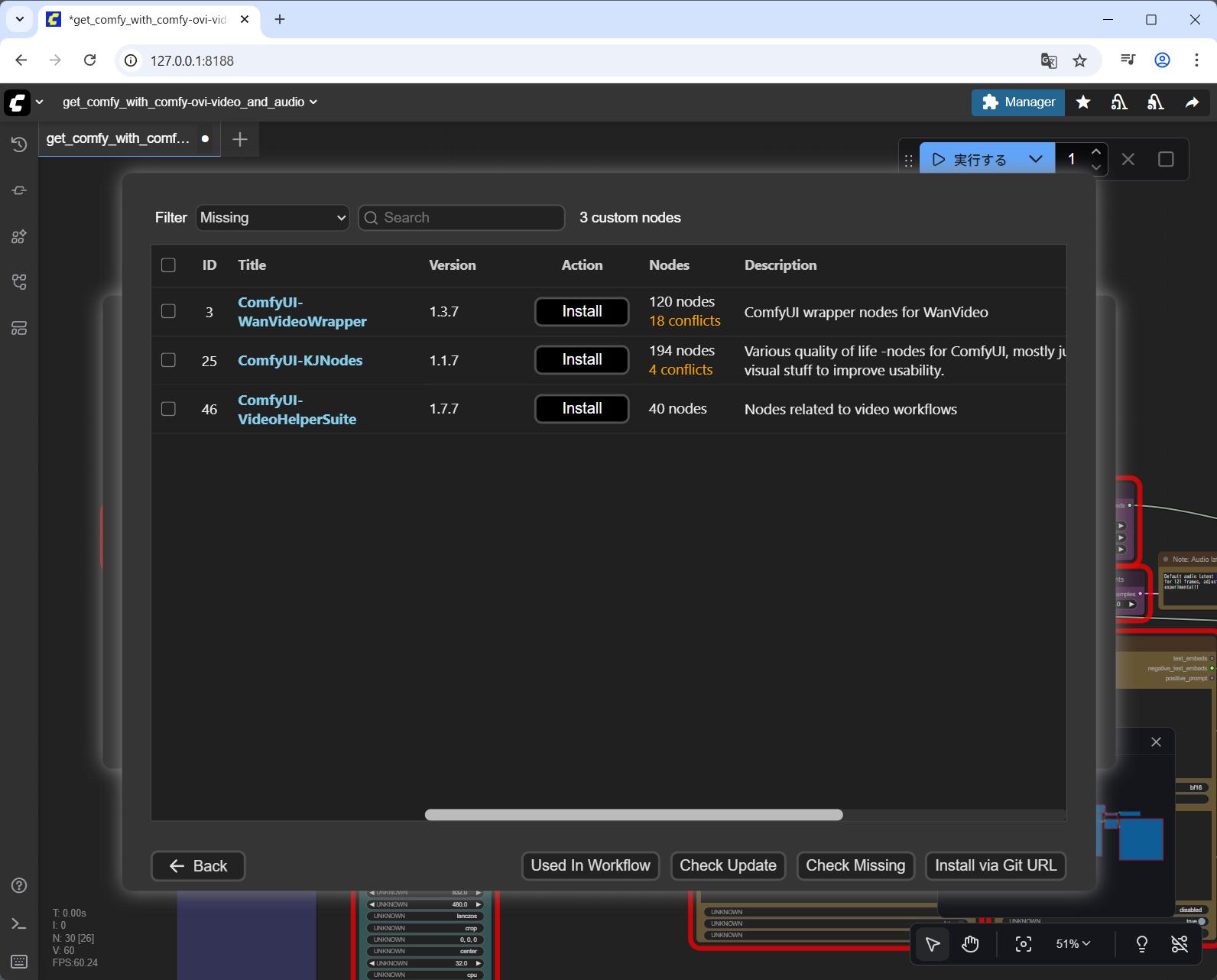Screen dimensions: 1217x980
Task: Open the model library sidebar icon
Action: point(19,237)
